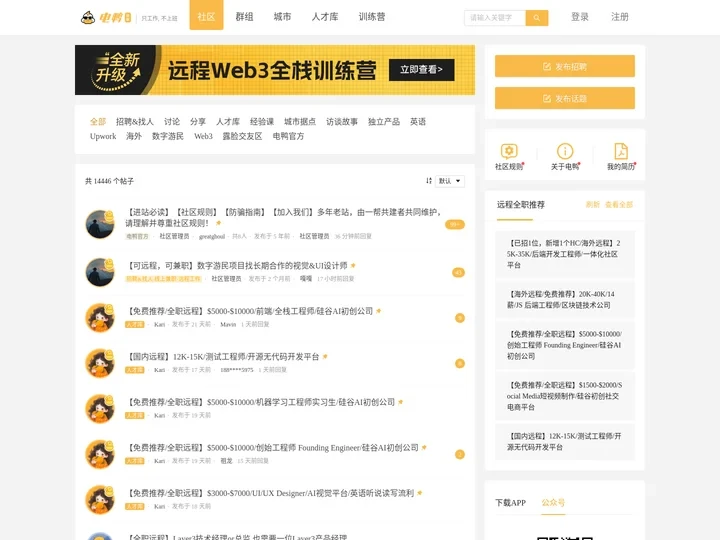Click the orange search magnifier button

point(536,18)
